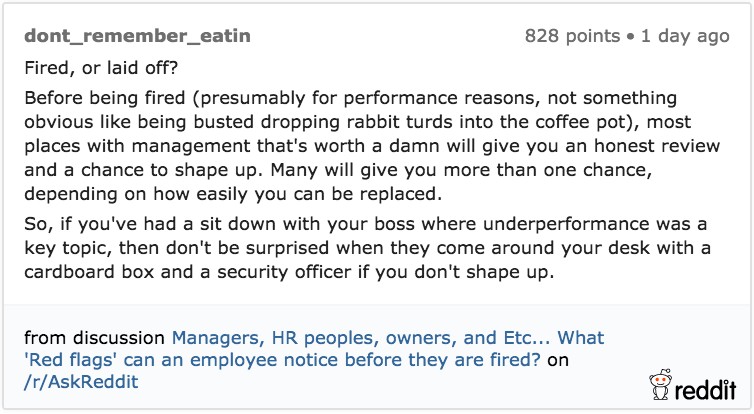Click the 'from discussion' label
Image resolution: width=754 pixels, height=414 pixels.
point(94,338)
